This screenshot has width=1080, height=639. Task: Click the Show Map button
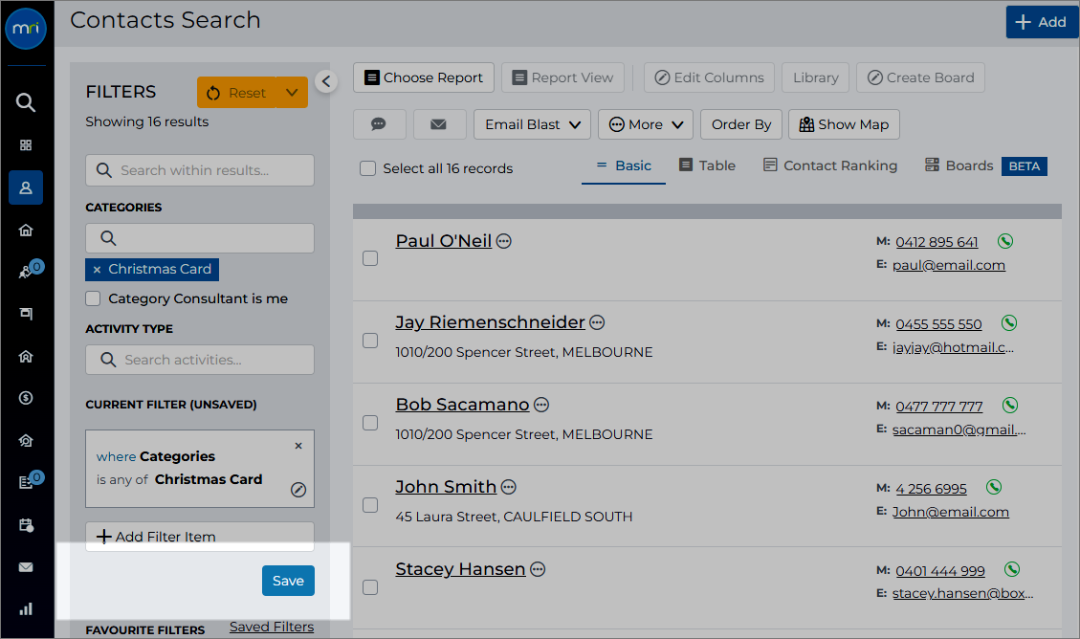tap(844, 125)
